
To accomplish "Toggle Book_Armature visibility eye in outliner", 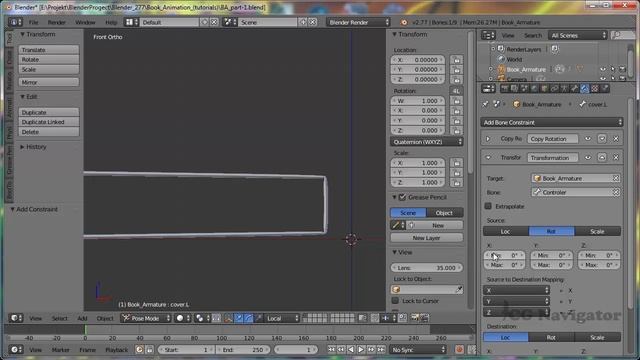I will tap(603, 69).
